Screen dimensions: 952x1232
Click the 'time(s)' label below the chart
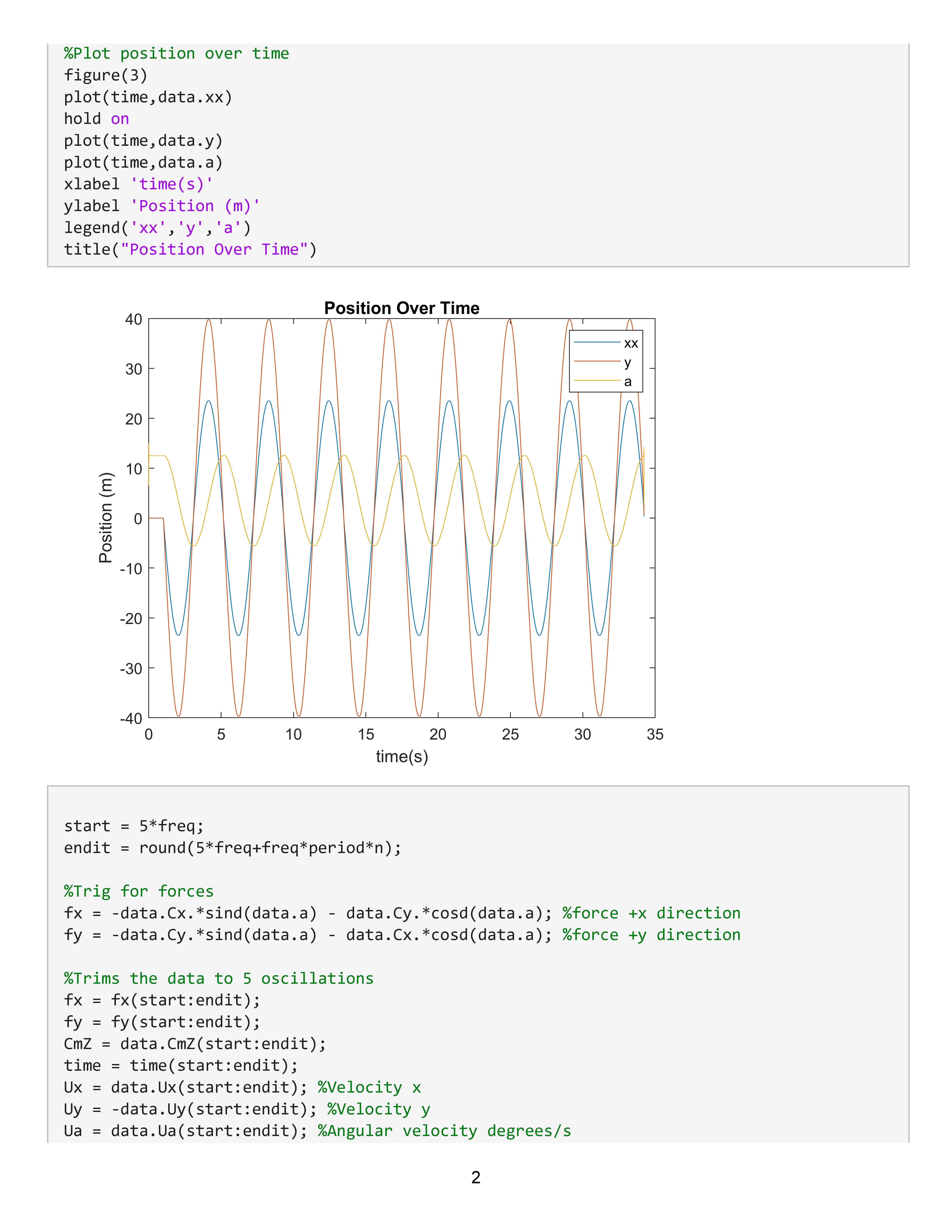point(402,756)
